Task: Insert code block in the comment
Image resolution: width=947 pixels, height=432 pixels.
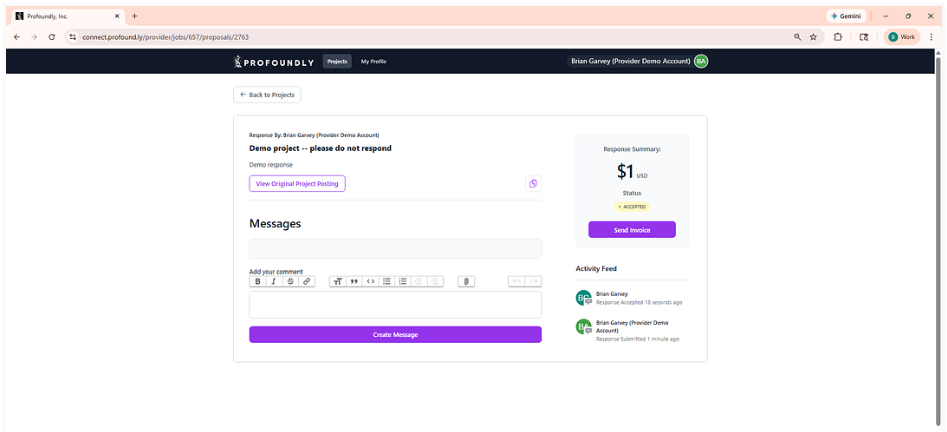Action: coord(371,282)
